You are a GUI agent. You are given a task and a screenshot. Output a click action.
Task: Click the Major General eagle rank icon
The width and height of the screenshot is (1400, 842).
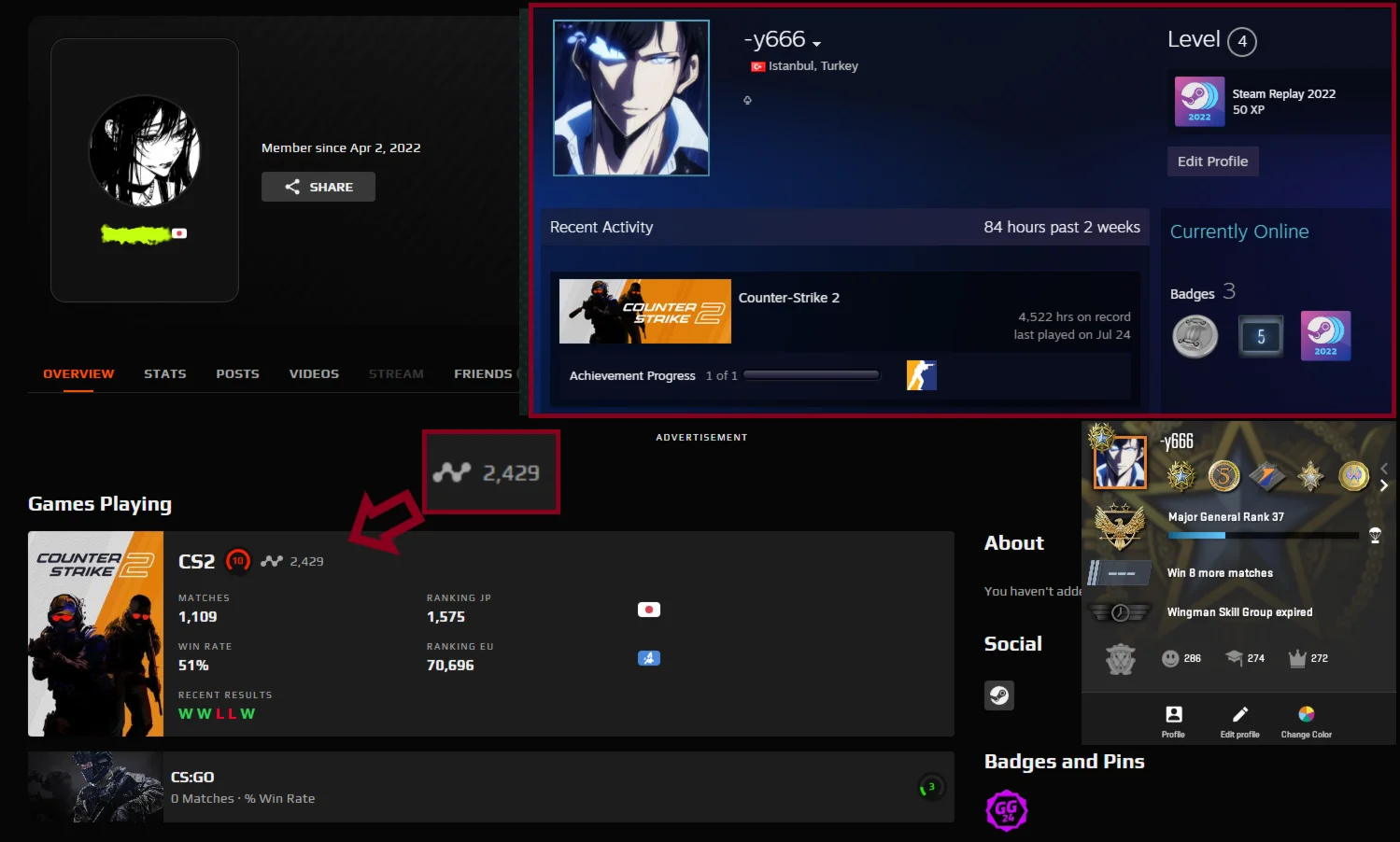click(x=1120, y=526)
